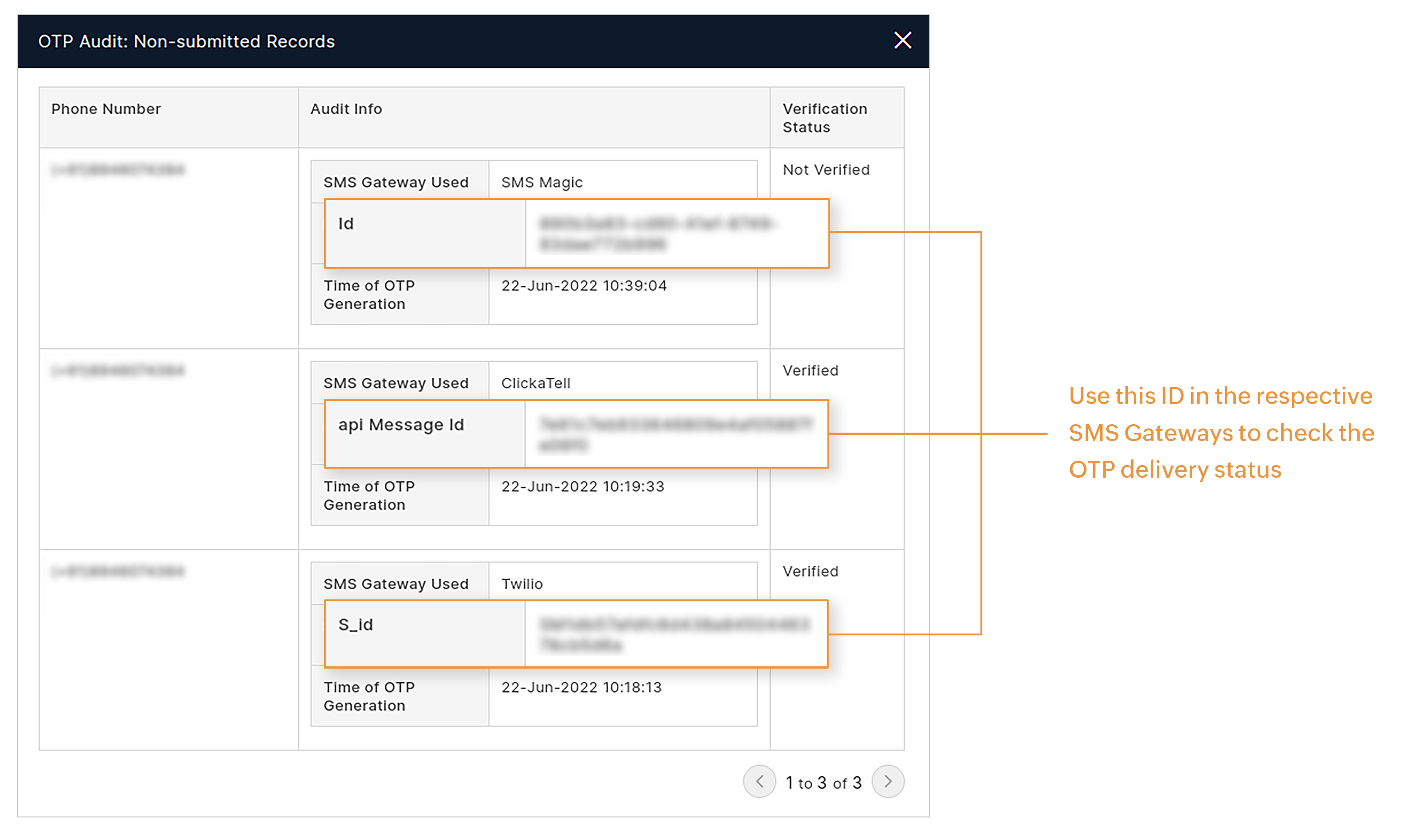Click the Verified status for Twilio record
Screen dimensions: 1408x840
tap(810, 571)
